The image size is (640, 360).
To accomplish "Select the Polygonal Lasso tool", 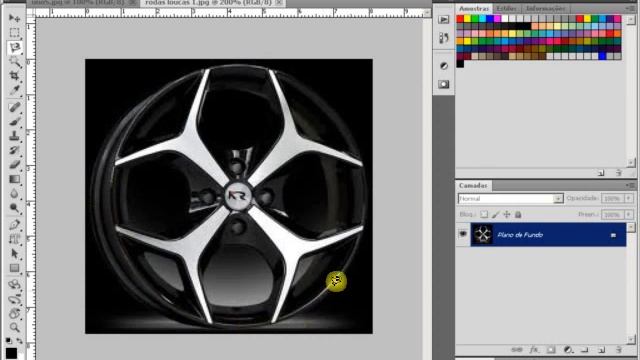I will click(x=14, y=47).
